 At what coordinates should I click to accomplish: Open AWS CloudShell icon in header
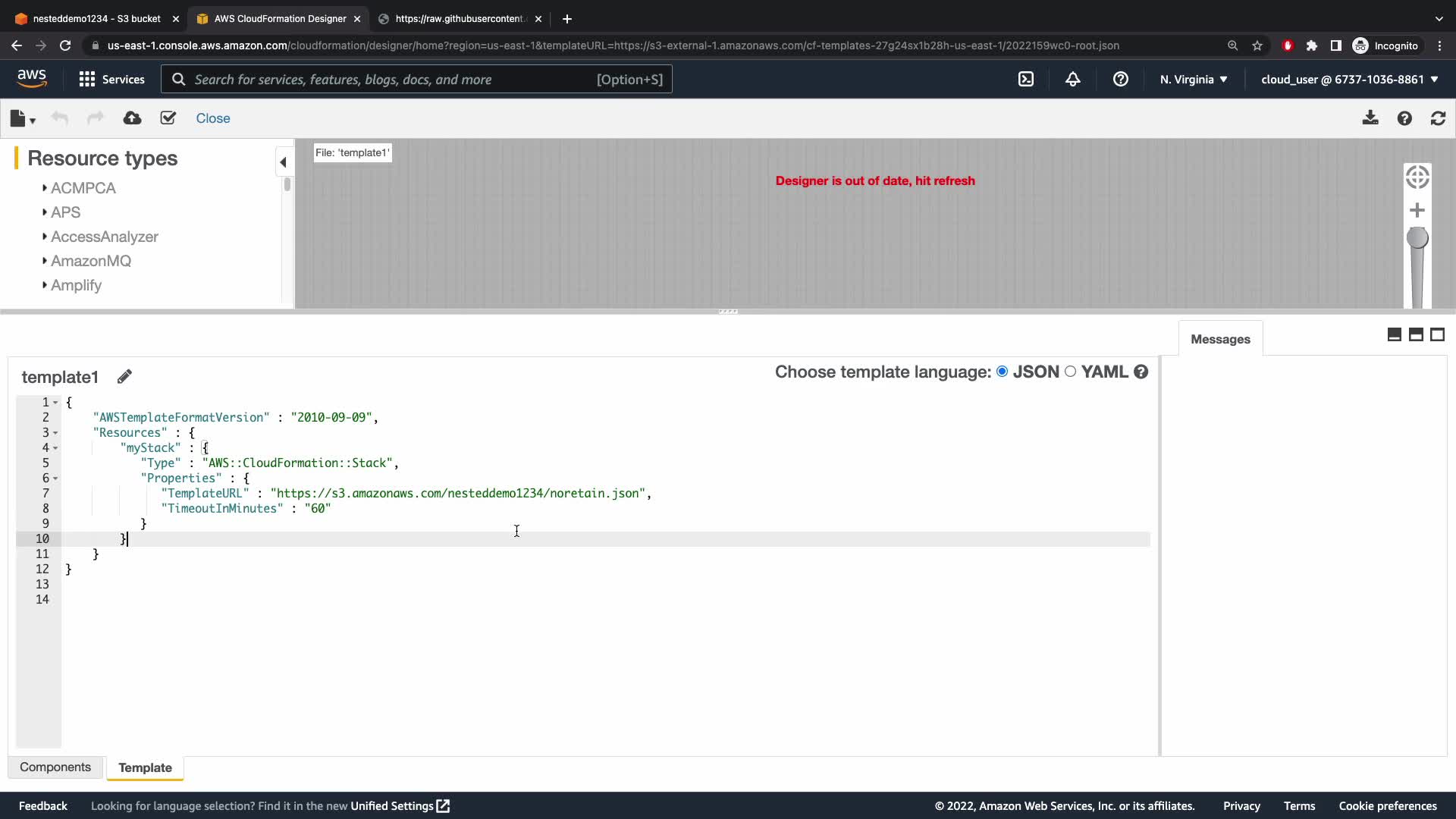(x=1025, y=79)
